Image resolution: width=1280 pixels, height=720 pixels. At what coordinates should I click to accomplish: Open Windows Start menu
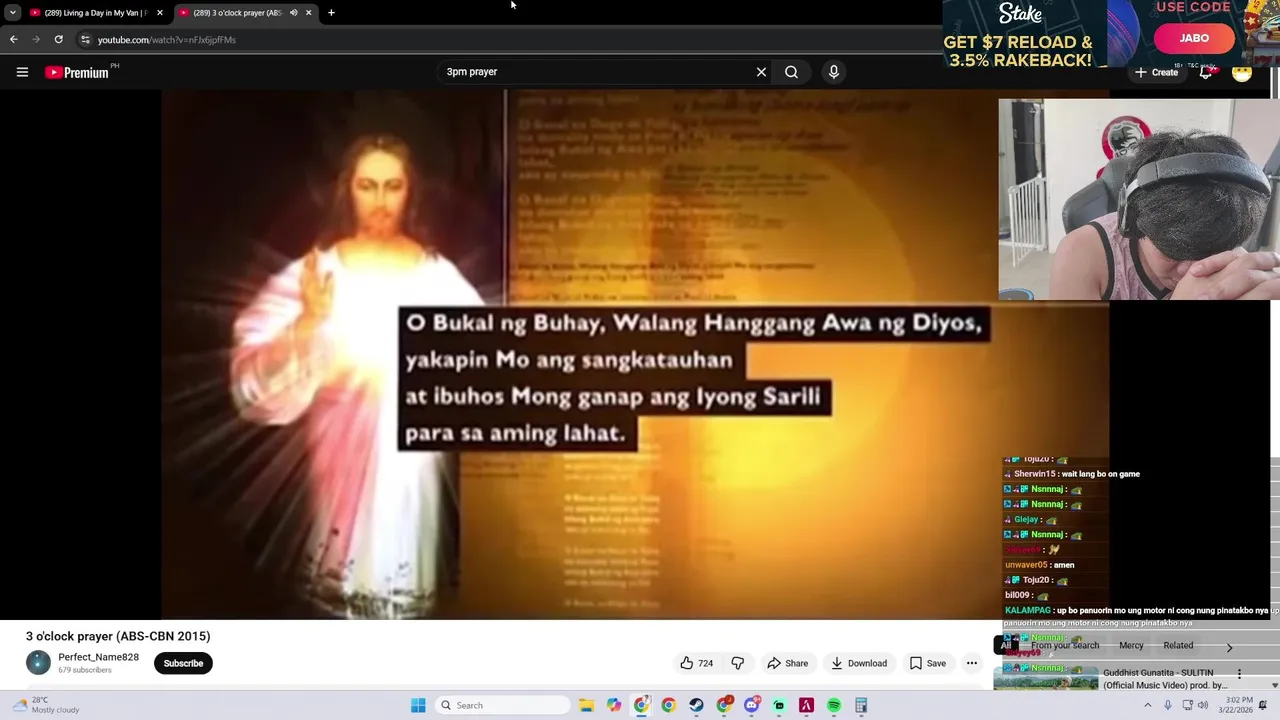(418, 705)
